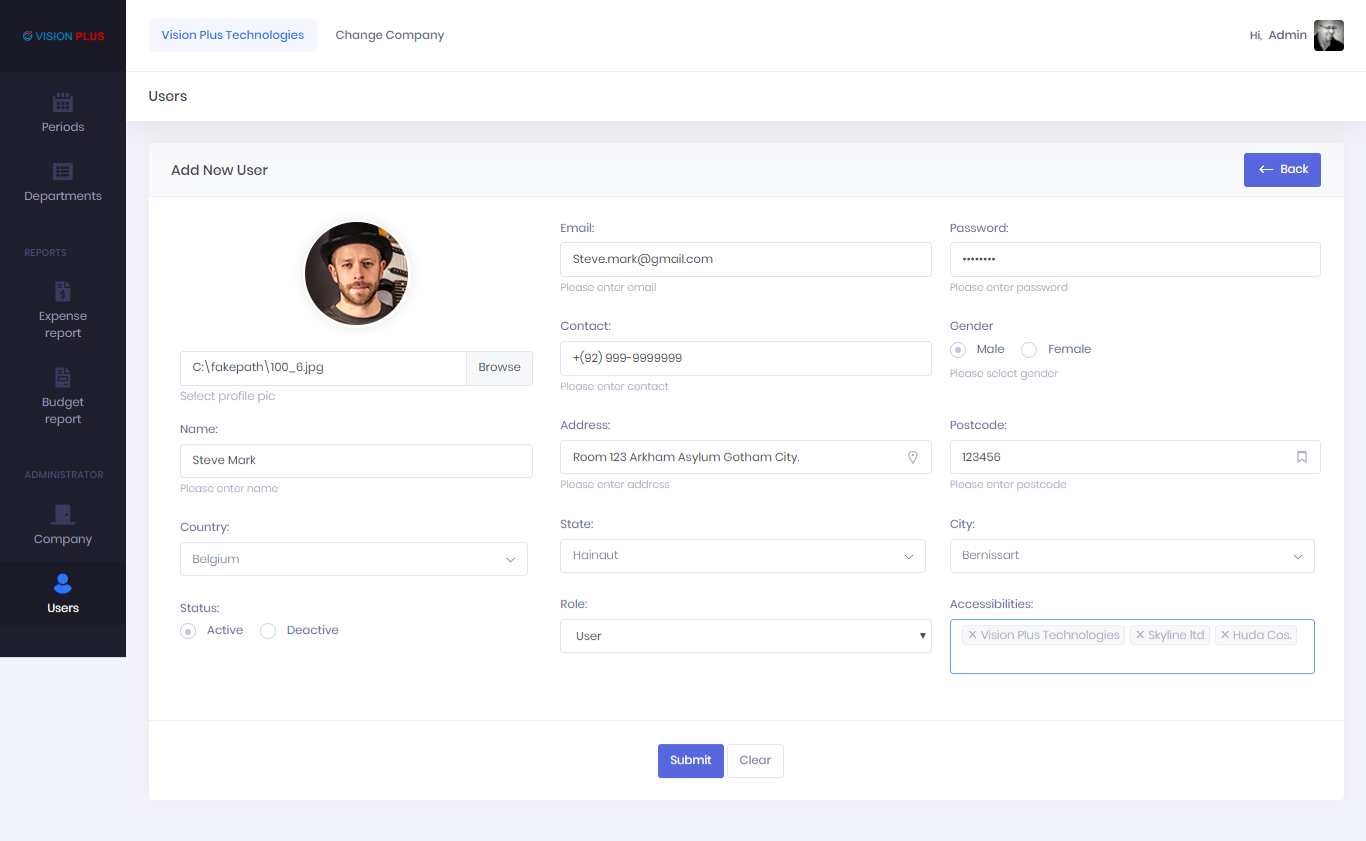Image resolution: width=1366 pixels, height=841 pixels.
Task: Click the Company door icon
Action: pyautogui.click(x=63, y=514)
